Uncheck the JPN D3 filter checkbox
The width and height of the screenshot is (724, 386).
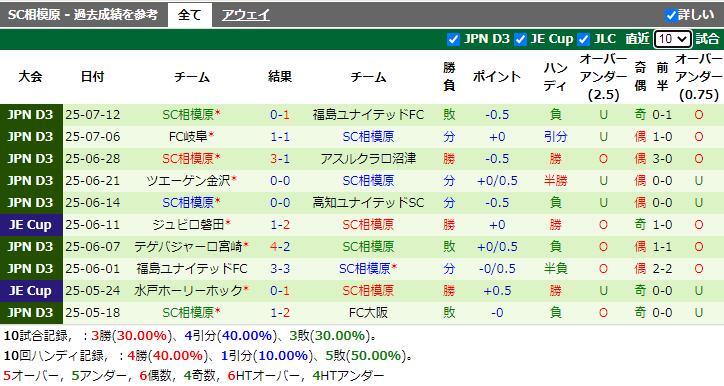[453, 39]
